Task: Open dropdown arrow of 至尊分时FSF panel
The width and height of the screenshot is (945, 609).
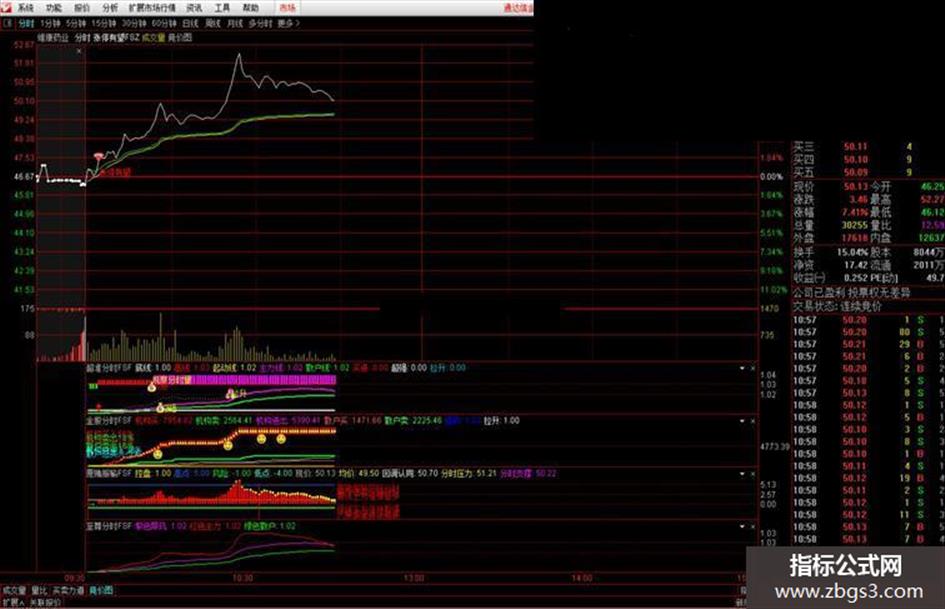Action: pyautogui.click(x=742, y=526)
